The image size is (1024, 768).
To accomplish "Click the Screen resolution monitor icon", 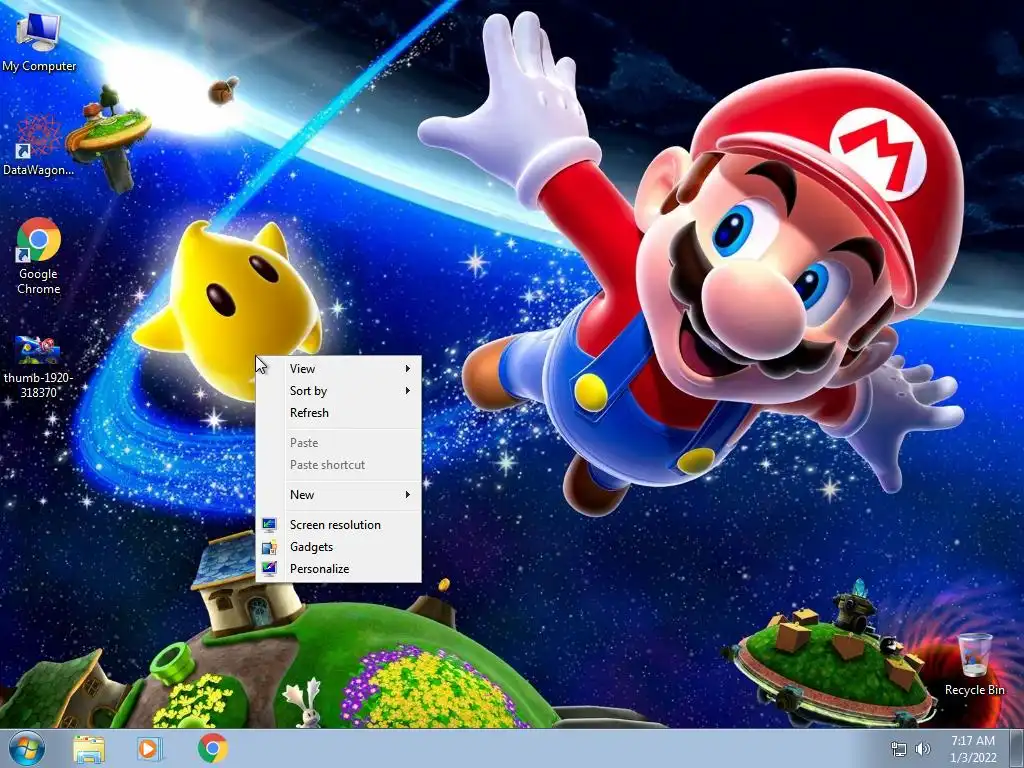I will [269, 525].
